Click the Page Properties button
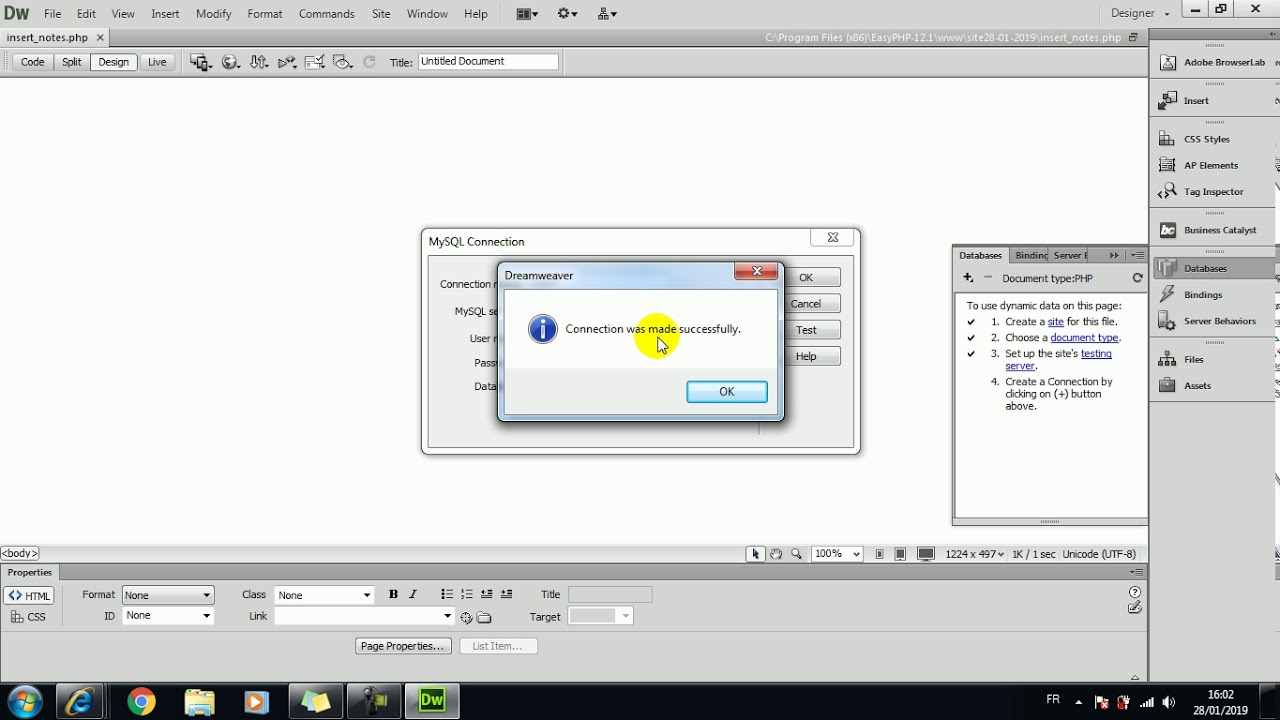 point(402,646)
